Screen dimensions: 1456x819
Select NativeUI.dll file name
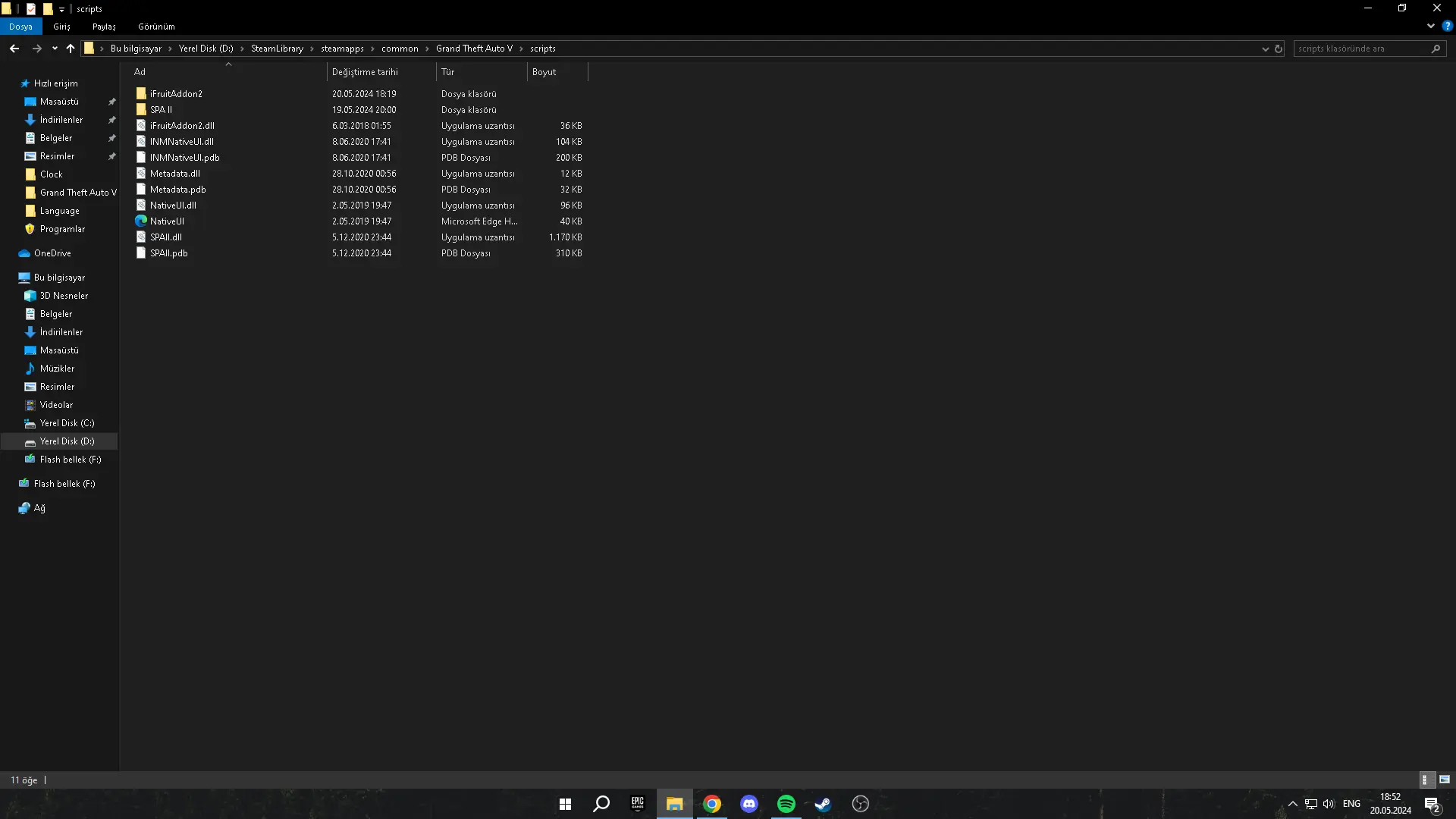[173, 206]
